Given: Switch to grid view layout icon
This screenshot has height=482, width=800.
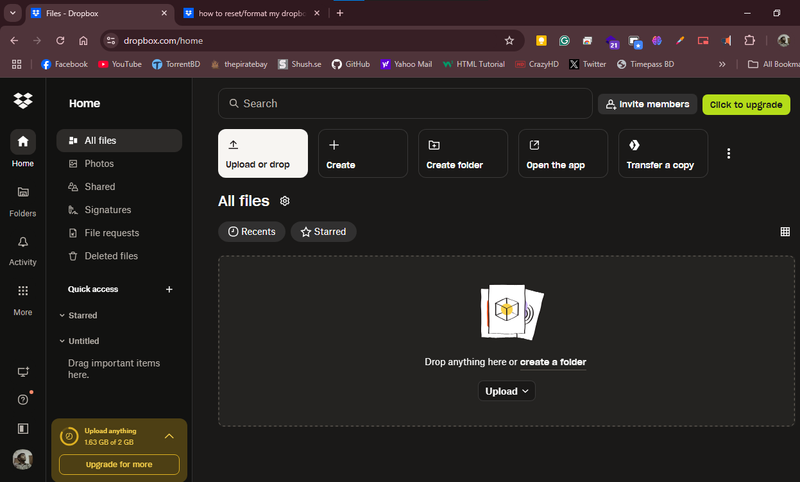Looking at the screenshot, I should click(x=785, y=232).
